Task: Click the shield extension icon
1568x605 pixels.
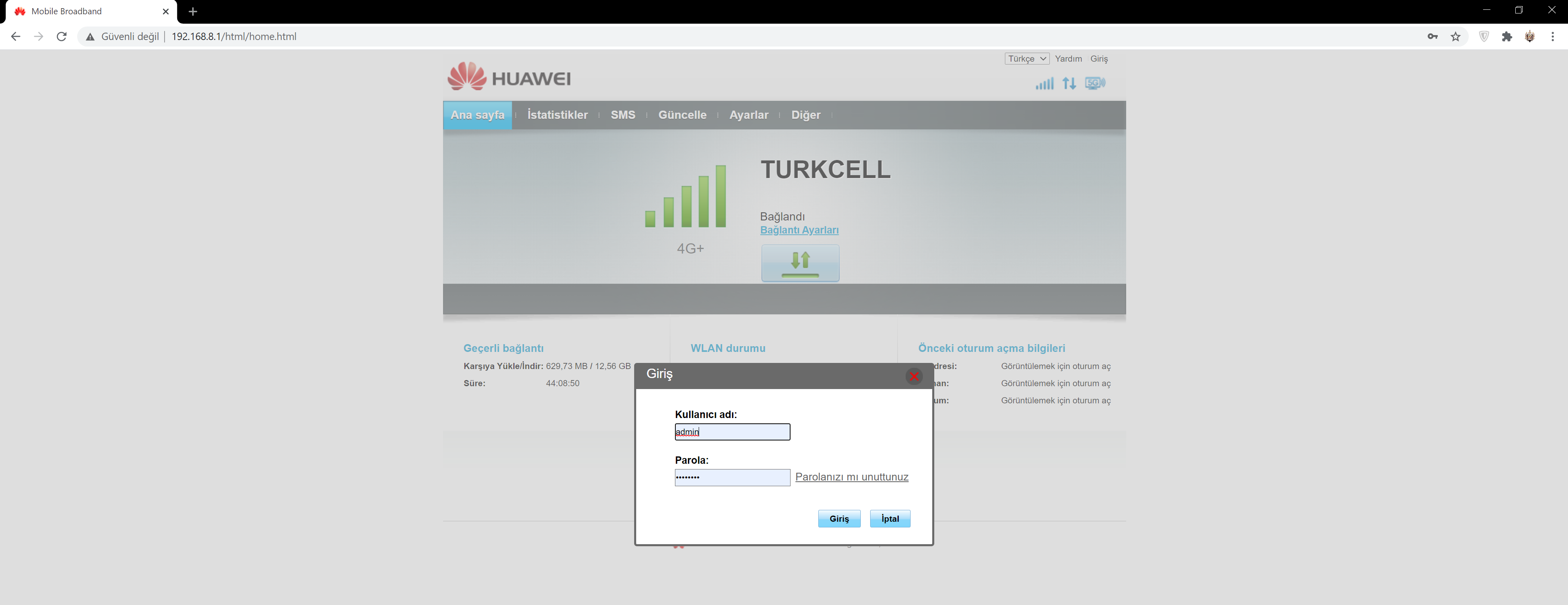Action: (x=1484, y=36)
